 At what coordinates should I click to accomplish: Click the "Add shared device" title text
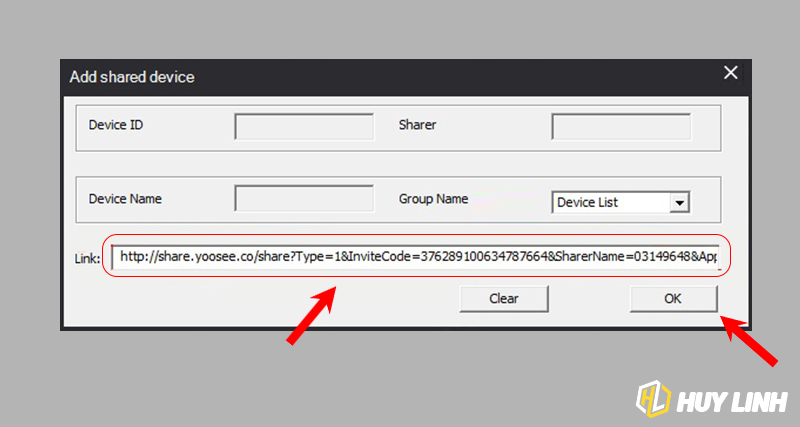click(132, 77)
